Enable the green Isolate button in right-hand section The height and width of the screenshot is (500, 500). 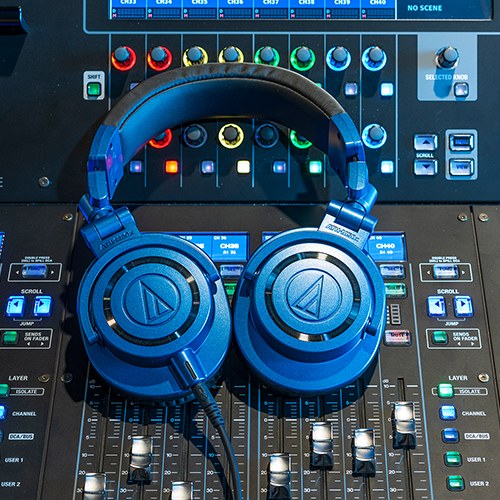pyautogui.click(x=446, y=390)
